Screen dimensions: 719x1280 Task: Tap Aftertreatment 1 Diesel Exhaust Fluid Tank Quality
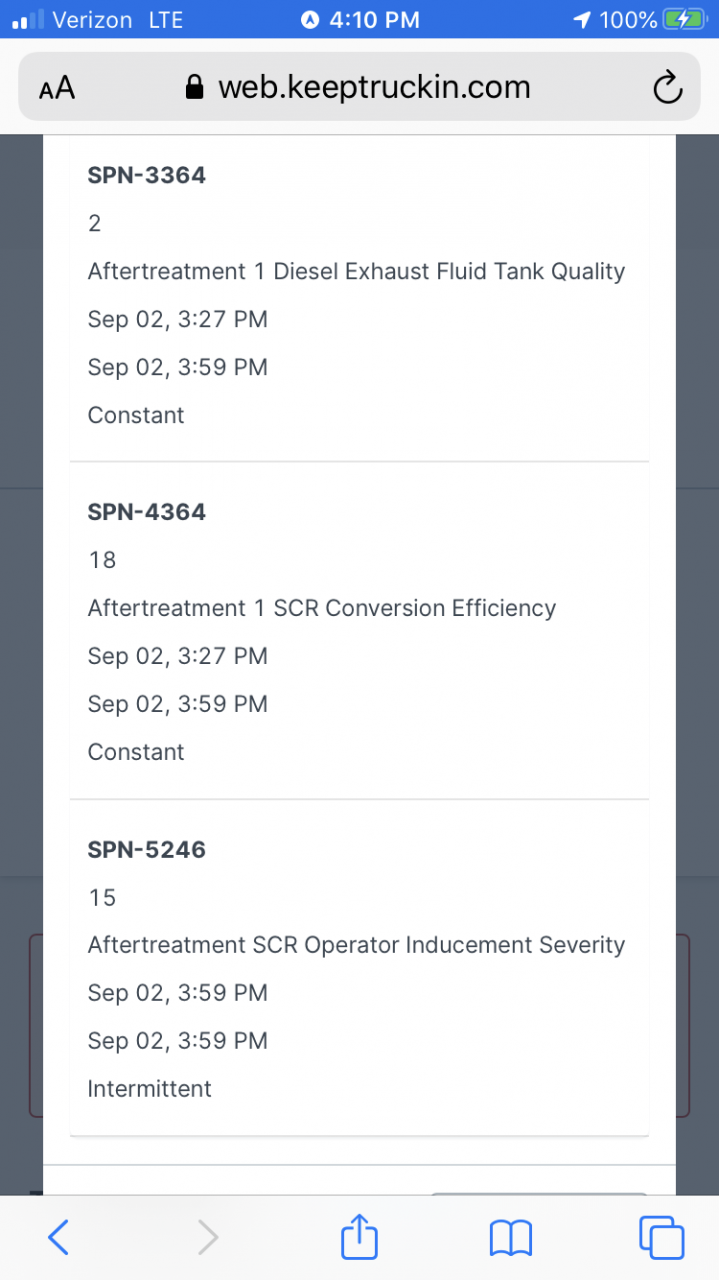click(x=356, y=272)
